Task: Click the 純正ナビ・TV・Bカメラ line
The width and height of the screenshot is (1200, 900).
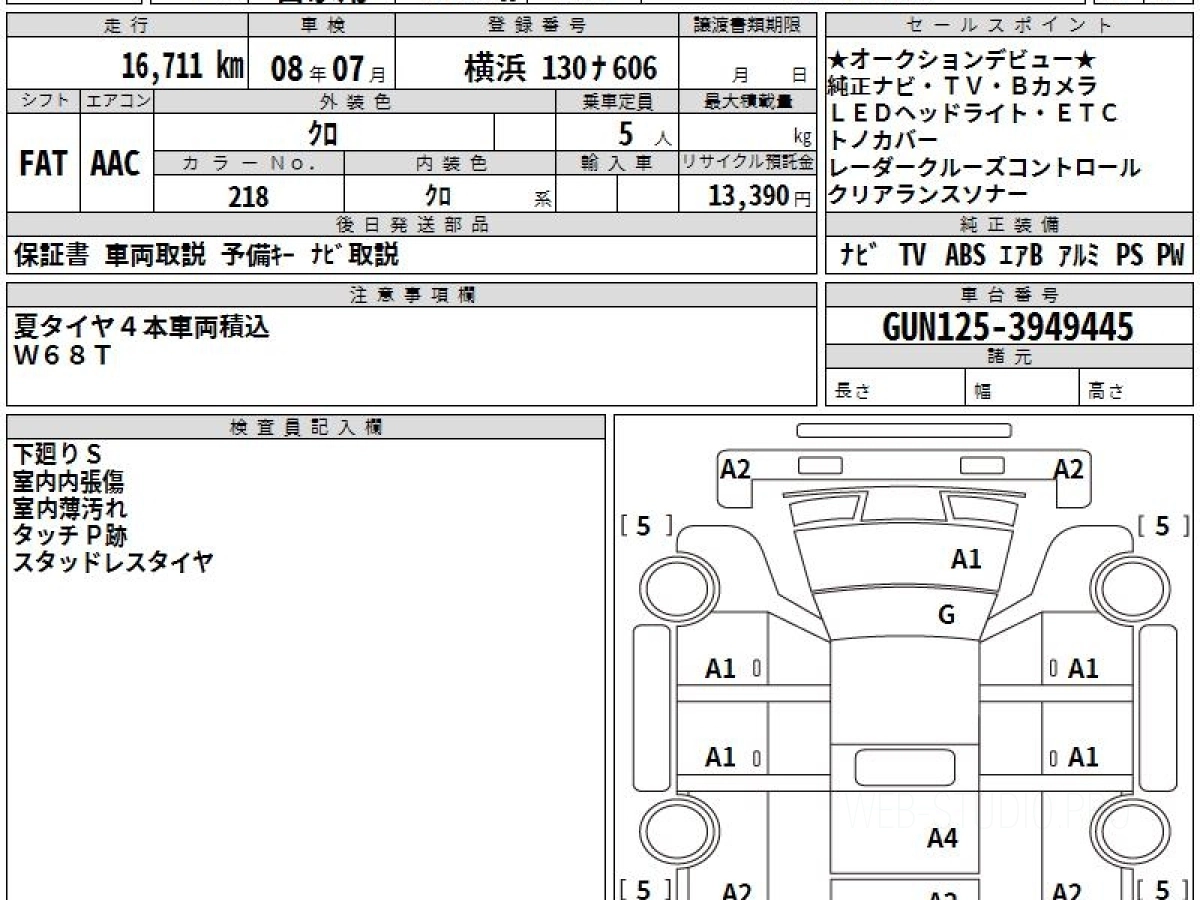Action: (x=962, y=86)
